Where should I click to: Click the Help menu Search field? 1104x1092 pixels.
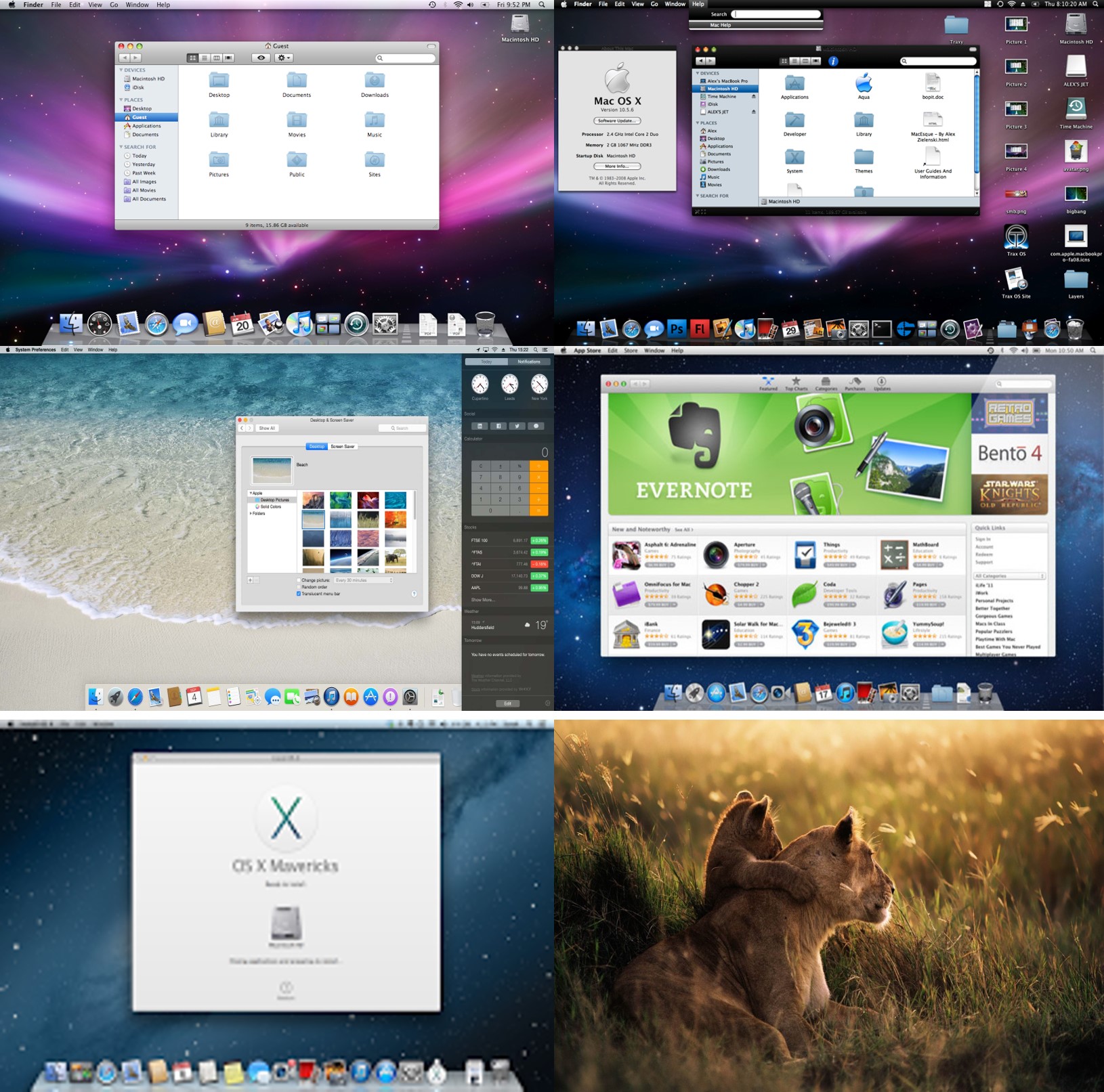pos(776,14)
